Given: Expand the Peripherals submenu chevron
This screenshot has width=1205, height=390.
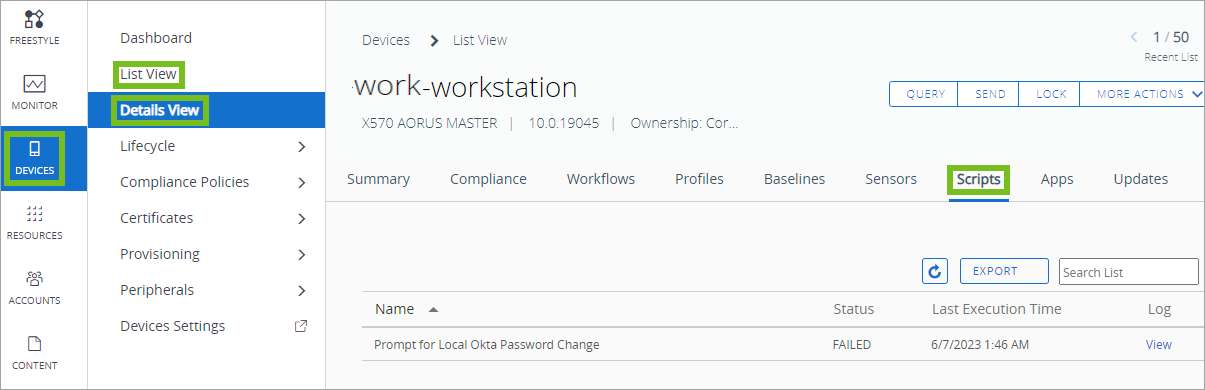Looking at the screenshot, I should tap(302, 291).
